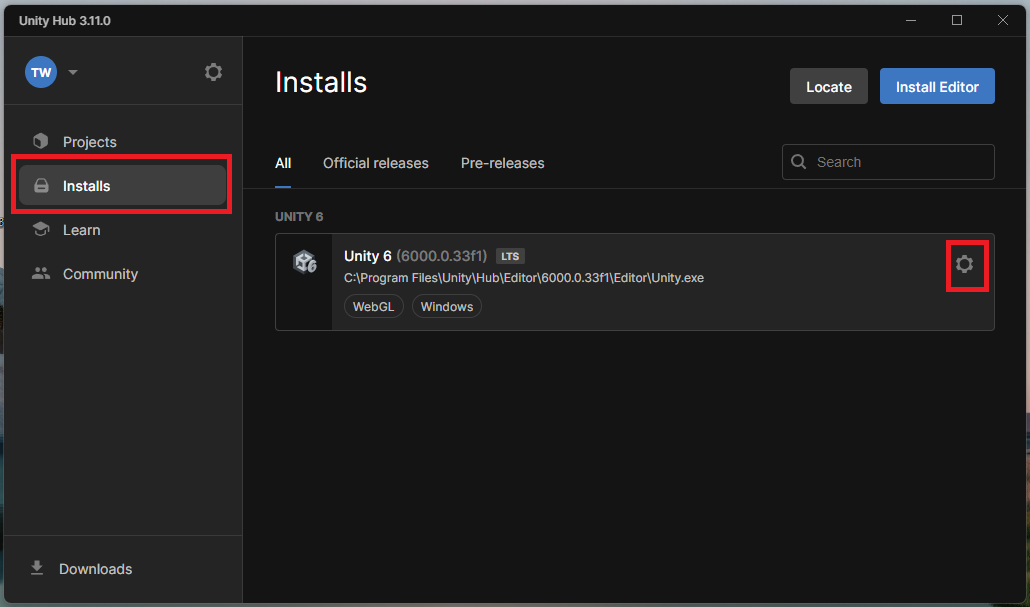1030x607 pixels.
Task: Switch to the Official releases tab
Action: pyautogui.click(x=375, y=163)
